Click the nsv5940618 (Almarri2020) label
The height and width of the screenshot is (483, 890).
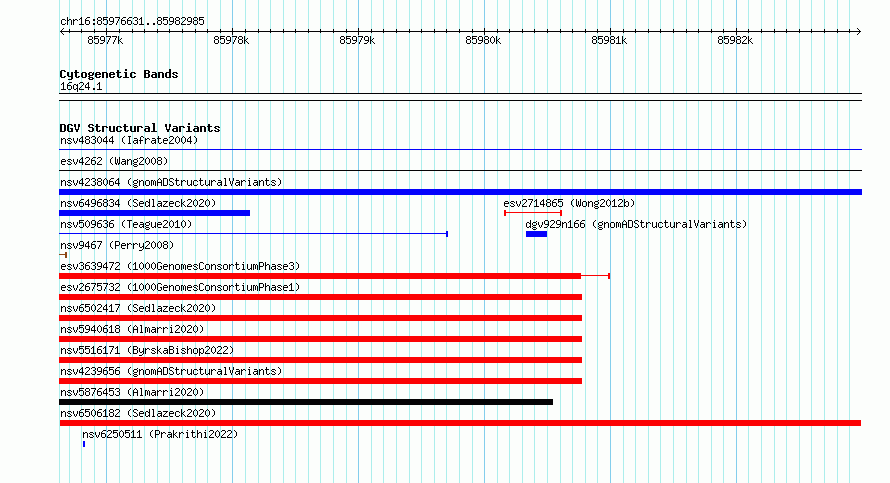tap(132, 329)
